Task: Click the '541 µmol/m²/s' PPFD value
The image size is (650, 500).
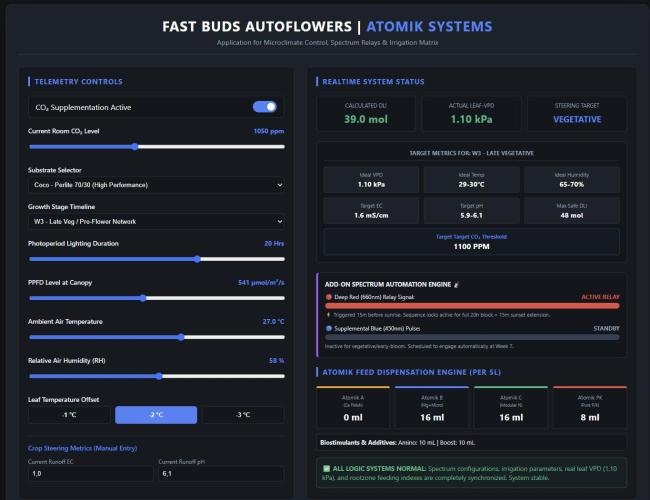Action: [x=261, y=282]
